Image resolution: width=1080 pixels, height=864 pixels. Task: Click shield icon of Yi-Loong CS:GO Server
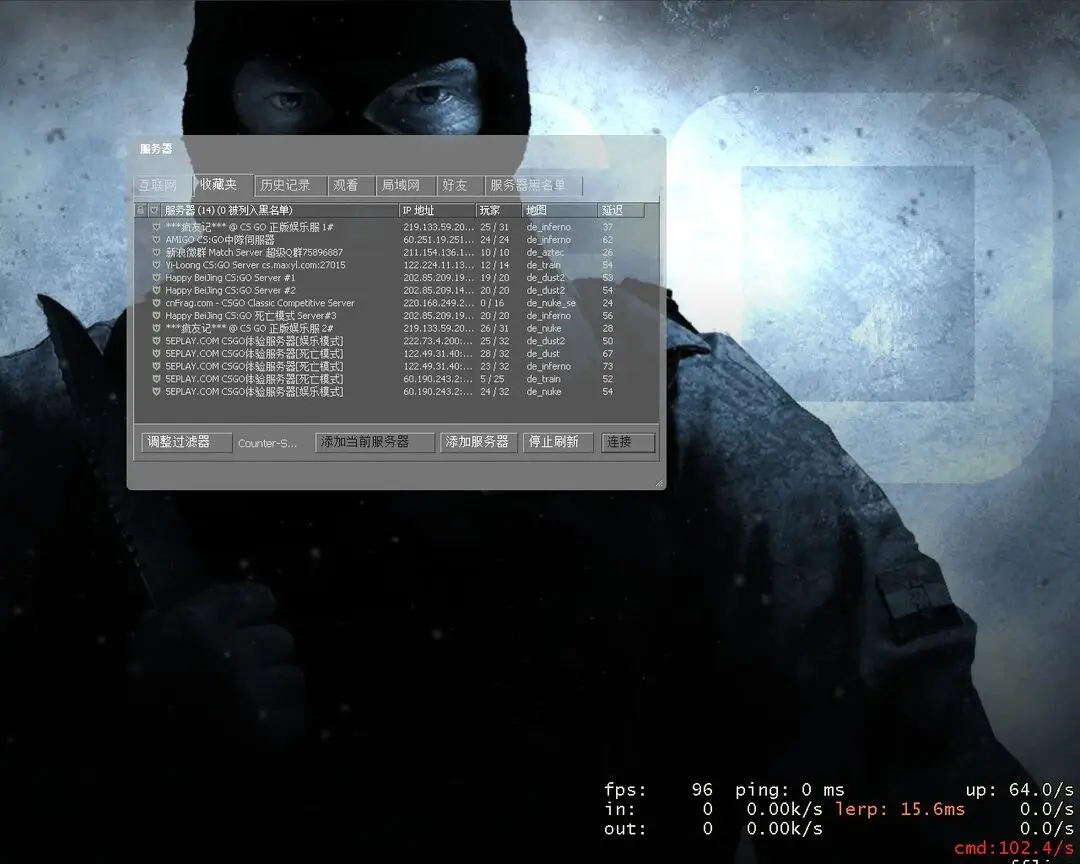tap(156, 265)
